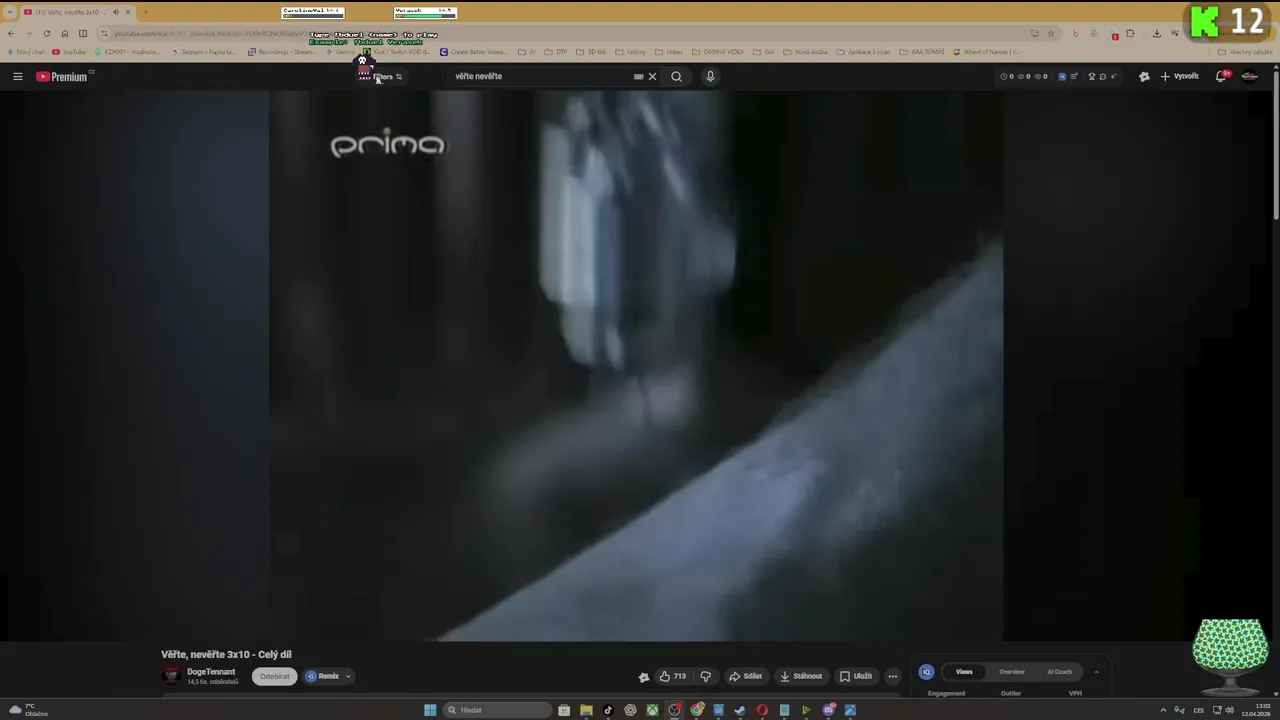Switch to the Overview tab
The image size is (1280, 720).
point(1011,672)
